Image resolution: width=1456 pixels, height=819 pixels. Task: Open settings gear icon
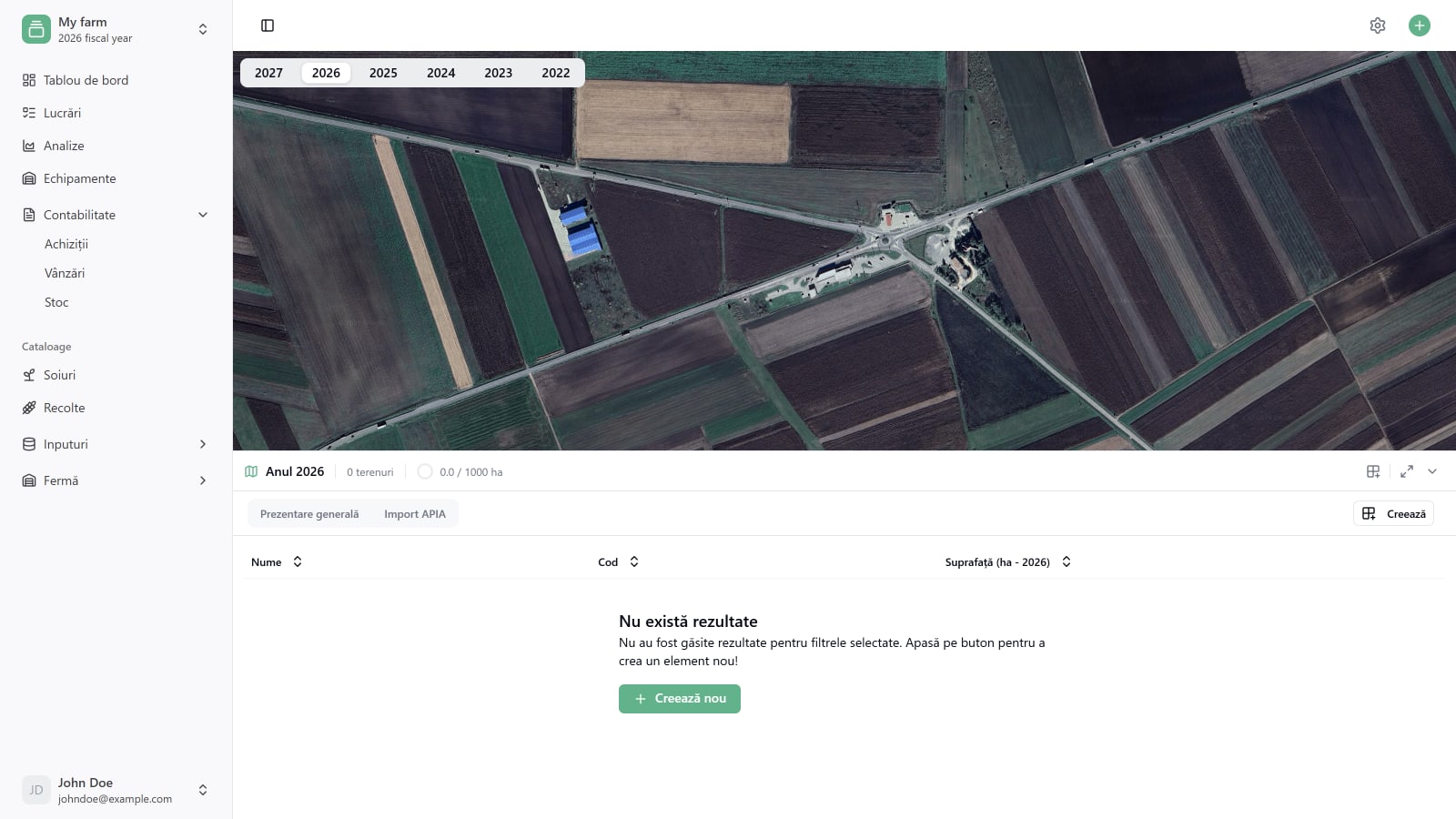pos(1378,25)
